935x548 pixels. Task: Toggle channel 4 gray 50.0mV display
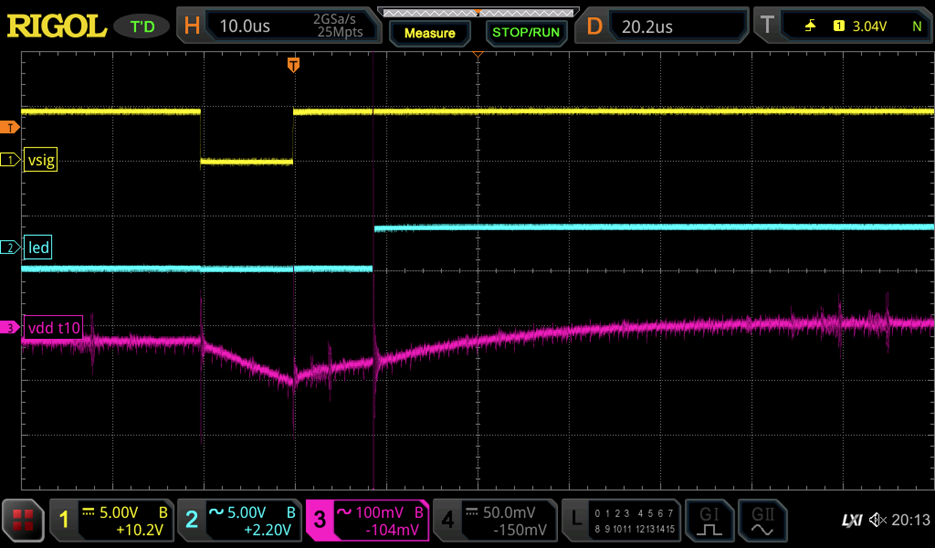coord(494,520)
